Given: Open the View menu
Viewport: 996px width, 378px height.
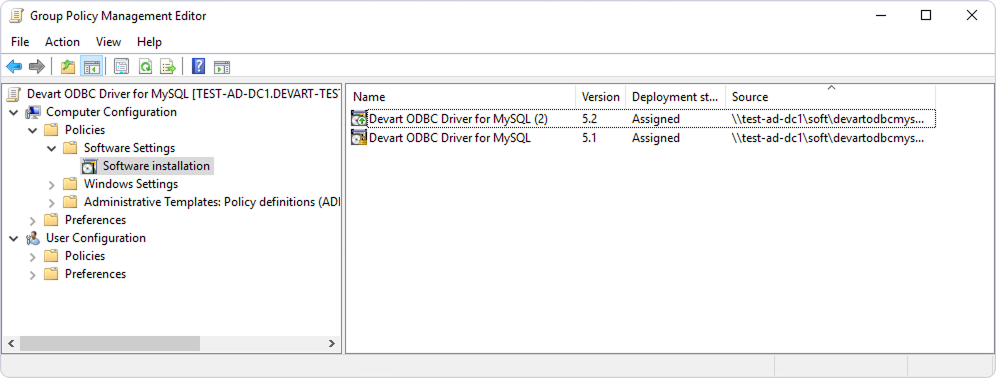Looking at the screenshot, I should click(x=108, y=42).
